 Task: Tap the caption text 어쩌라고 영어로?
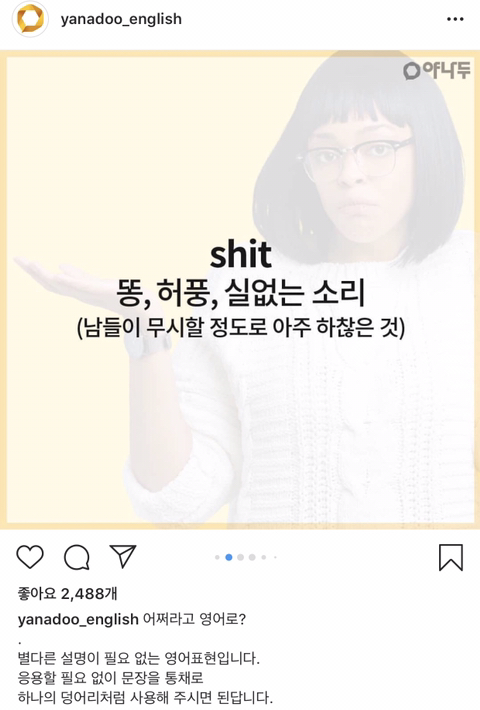pyautogui.click(x=194, y=619)
